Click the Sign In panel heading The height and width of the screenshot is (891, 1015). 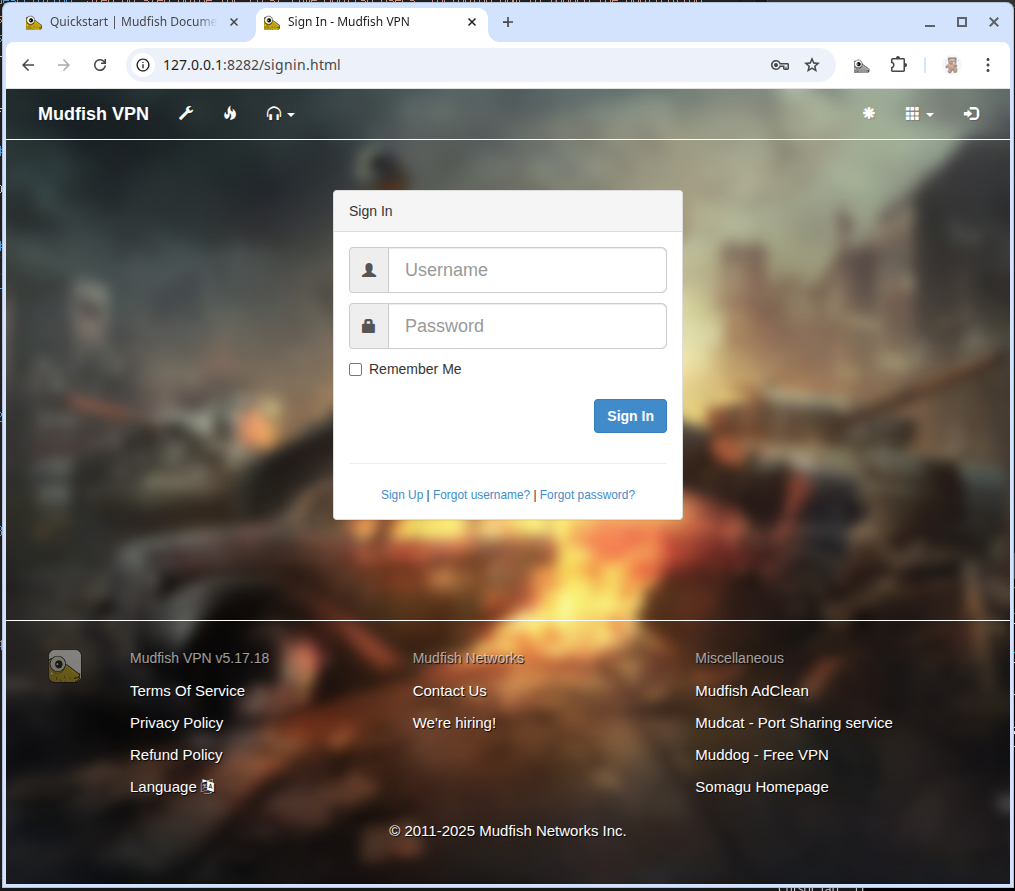point(371,211)
